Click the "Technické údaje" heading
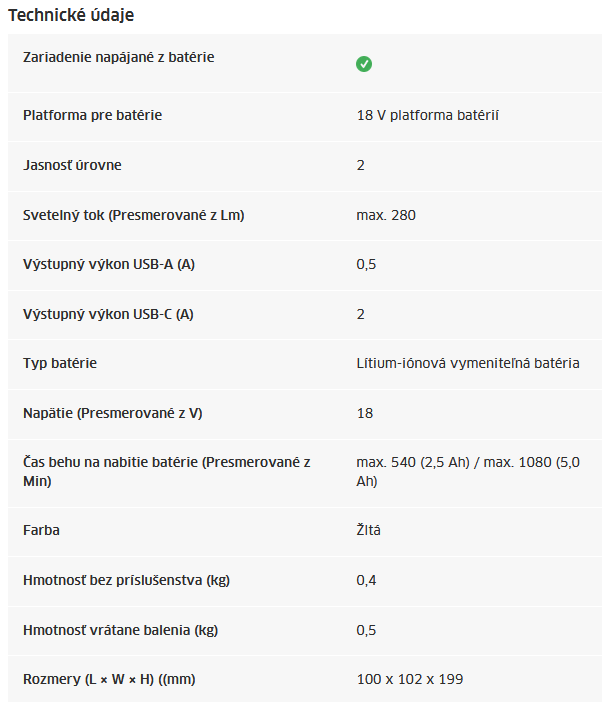Viewport: 602px width, 702px height. tap(71, 15)
